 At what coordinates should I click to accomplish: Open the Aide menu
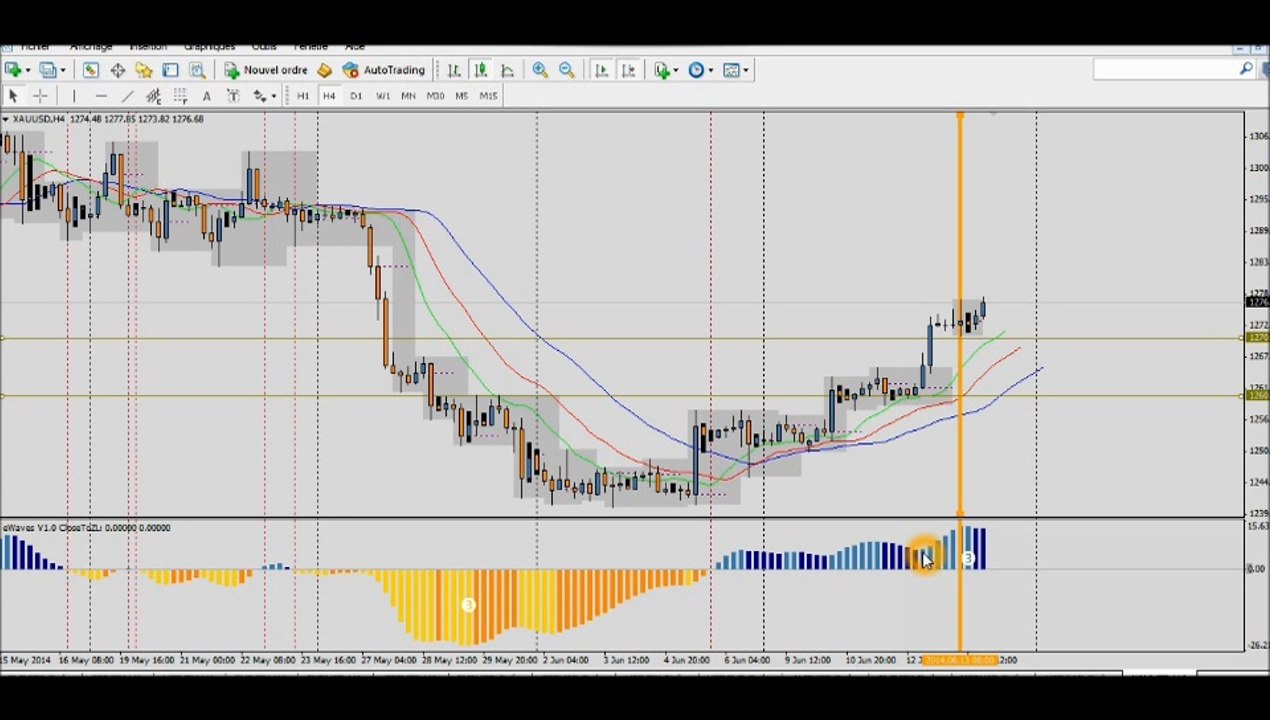355,46
